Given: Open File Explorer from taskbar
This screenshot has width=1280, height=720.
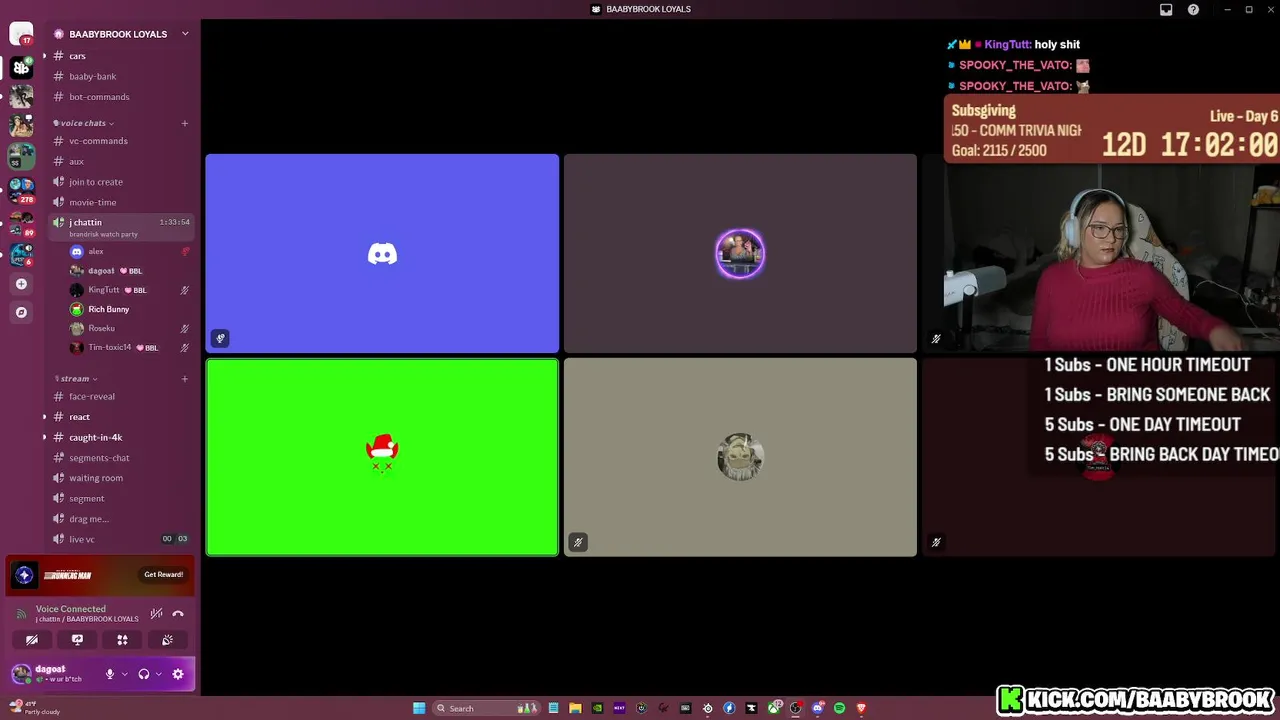Looking at the screenshot, I should click(575, 708).
